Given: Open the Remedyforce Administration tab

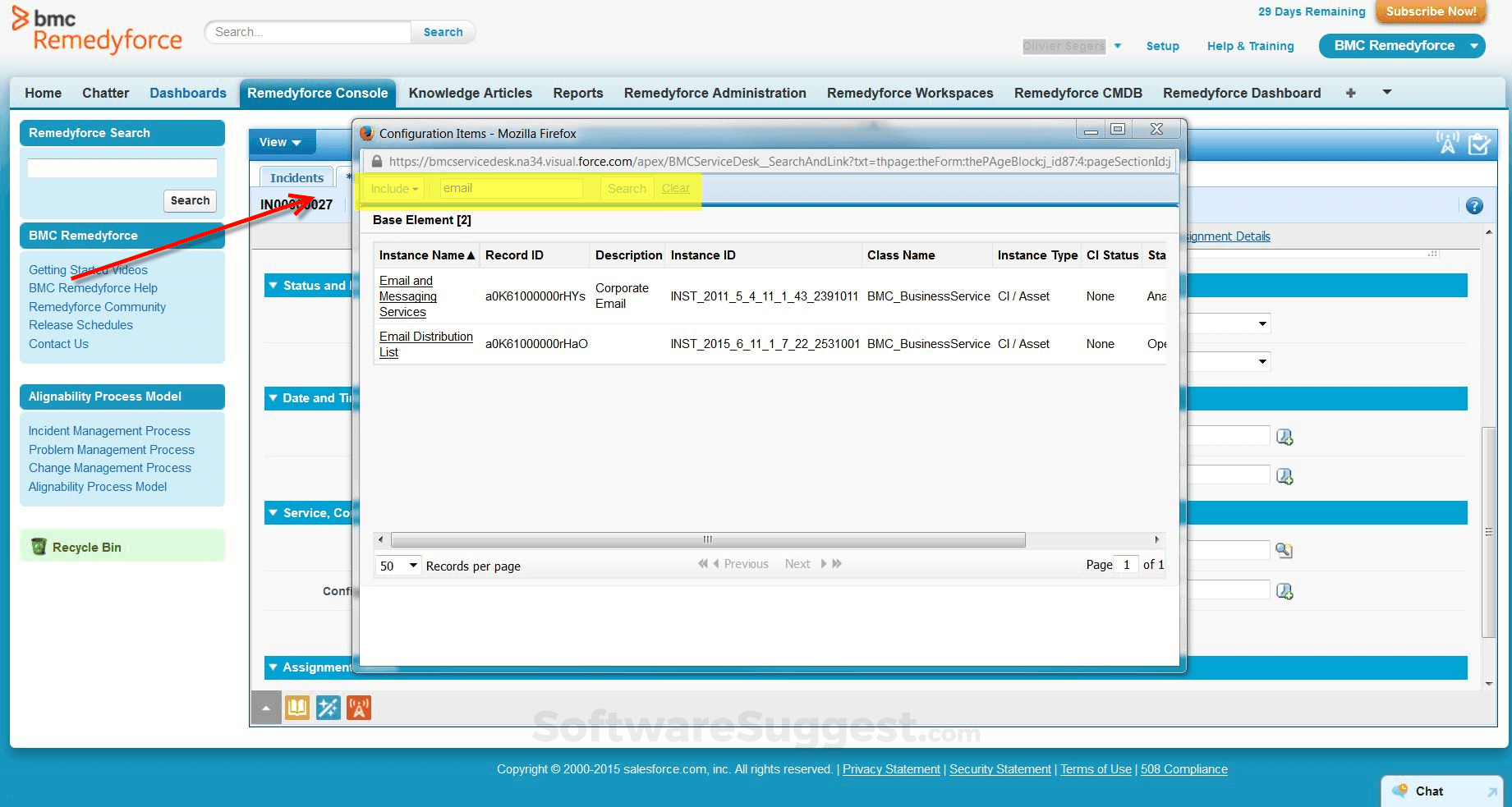Looking at the screenshot, I should [x=715, y=93].
